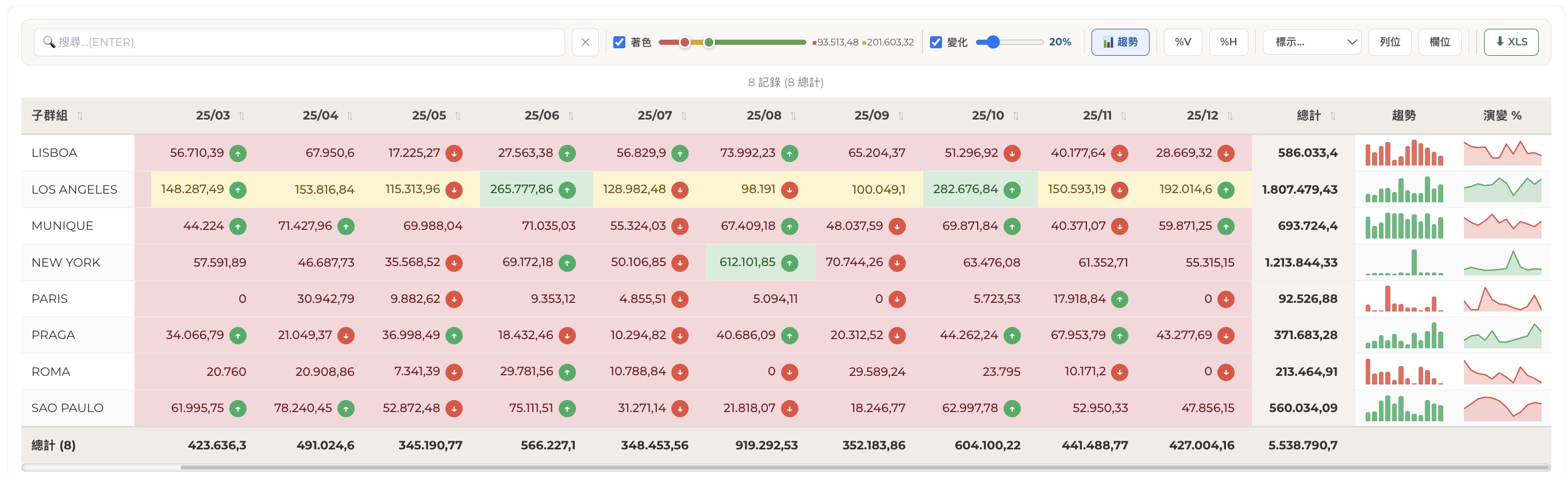Toggle the 趨勢 trend button

[x=1120, y=42]
